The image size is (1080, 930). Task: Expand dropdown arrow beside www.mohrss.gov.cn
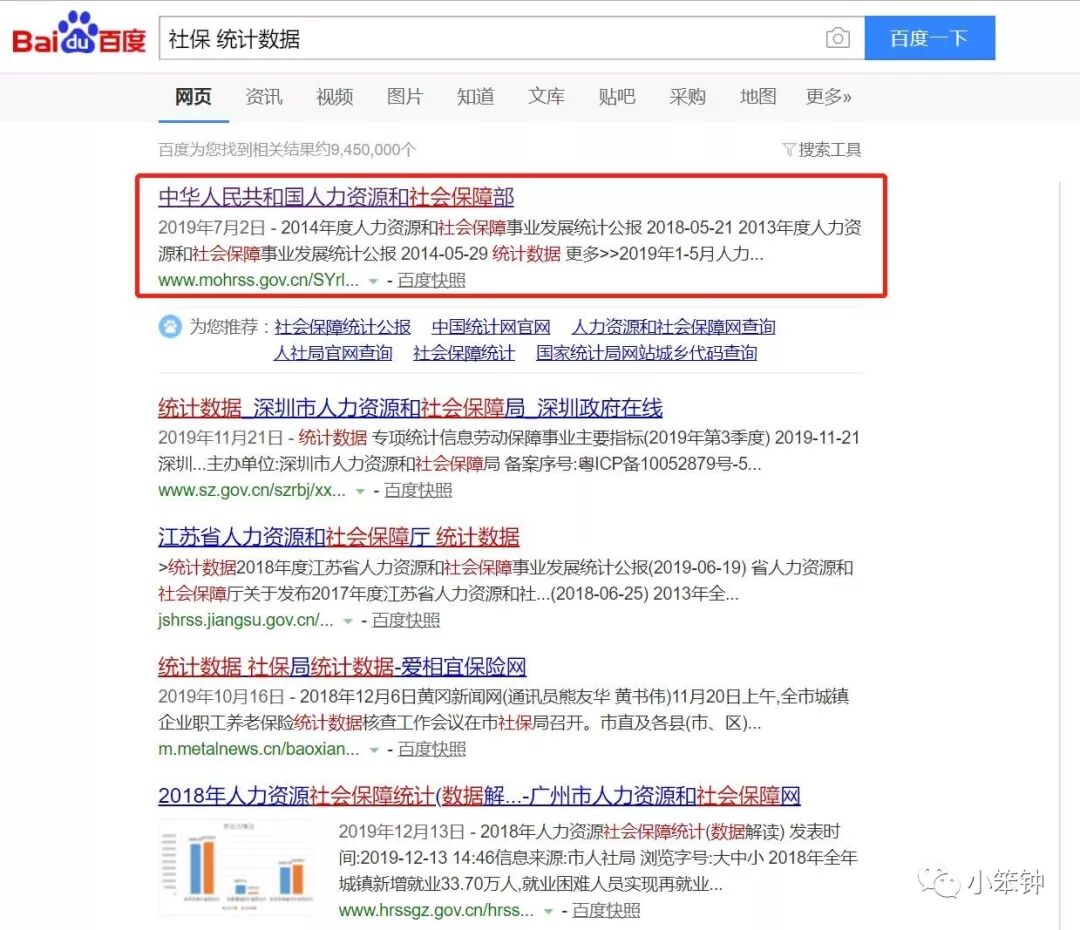373,281
